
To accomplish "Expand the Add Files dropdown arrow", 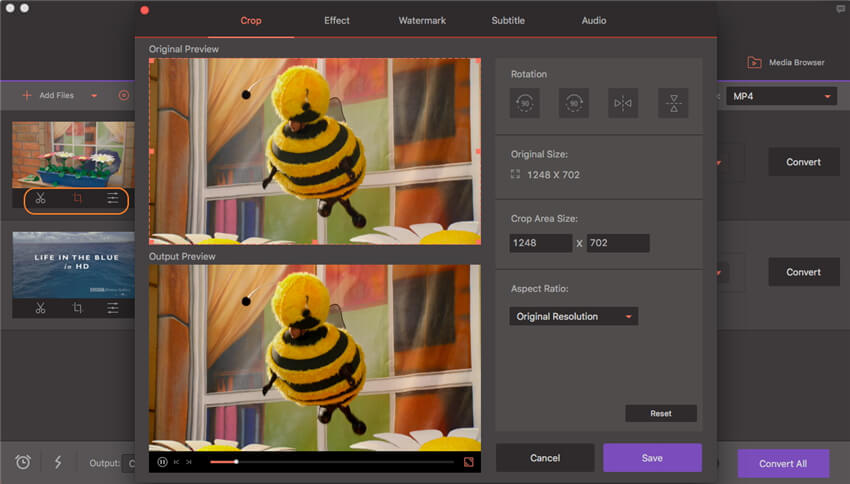I will click(x=94, y=96).
